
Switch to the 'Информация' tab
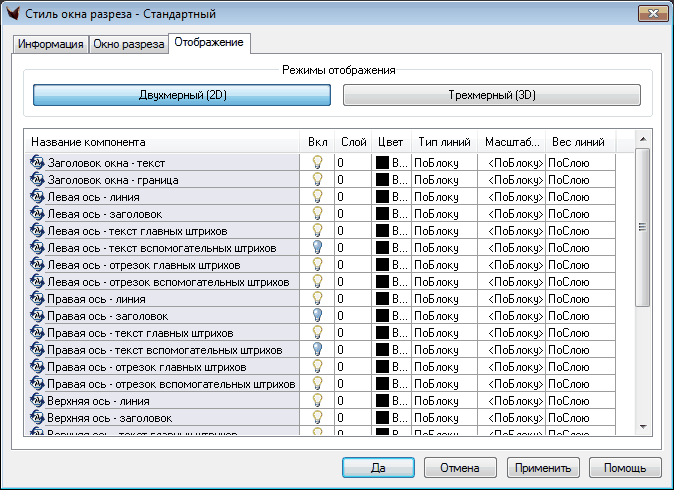[x=50, y=44]
